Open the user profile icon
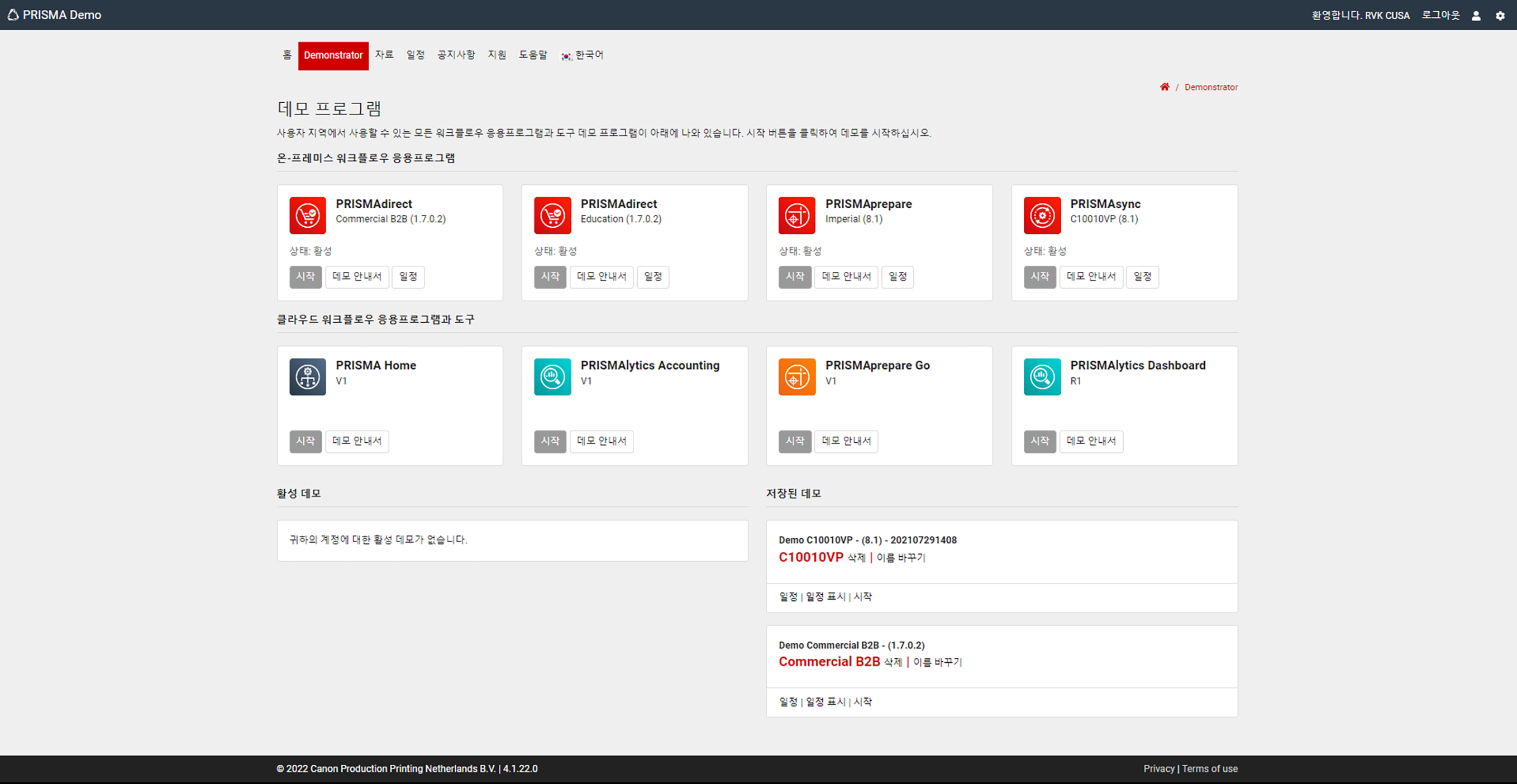The height and width of the screenshot is (784, 1517). click(1476, 16)
